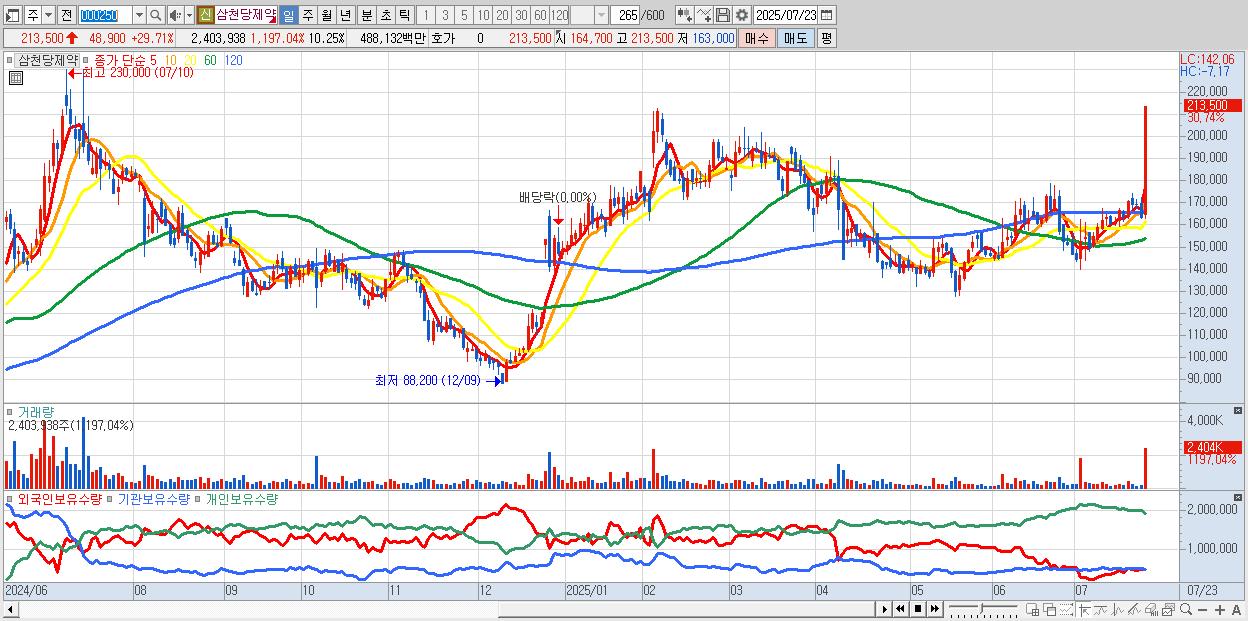This screenshot has height=621, width=1248.
Task: Click the minus zoom-out icon
Action: (1202, 610)
